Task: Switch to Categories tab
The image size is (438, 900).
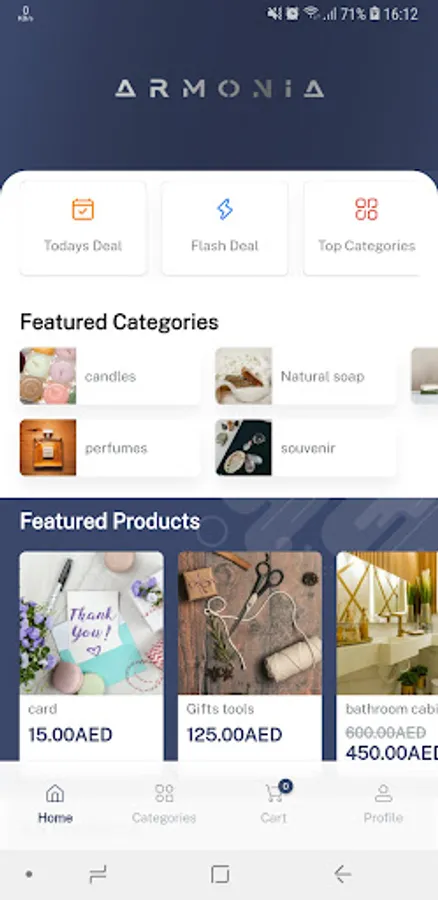Action: tap(164, 804)
